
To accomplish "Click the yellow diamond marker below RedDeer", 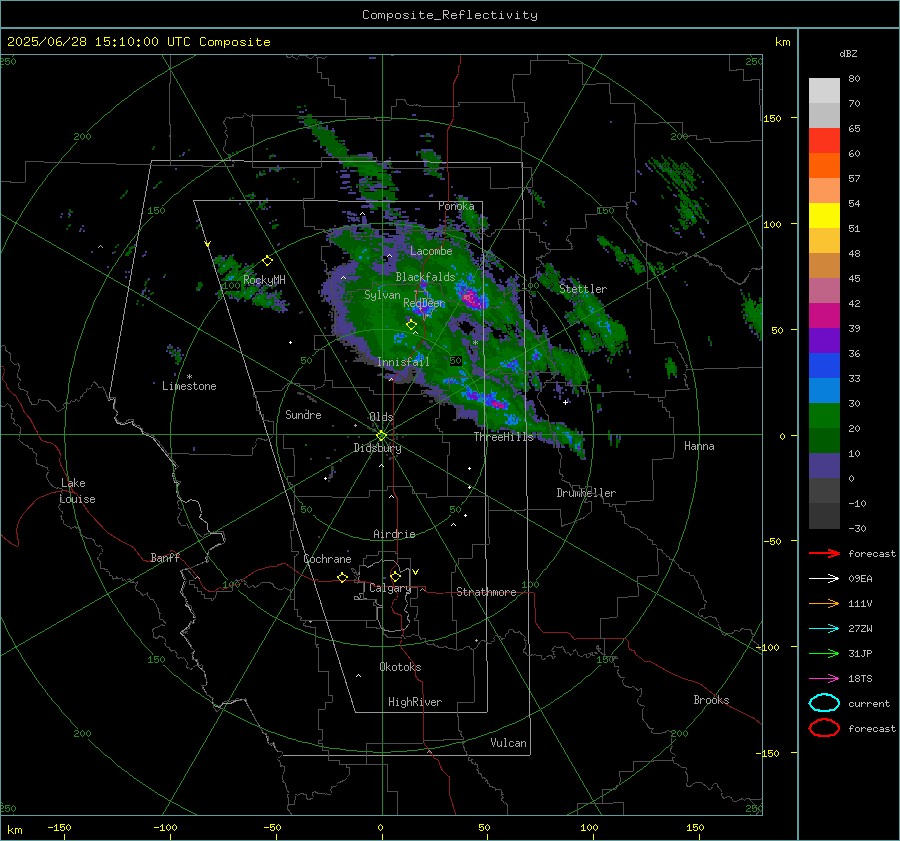I will tap(411, 325).
